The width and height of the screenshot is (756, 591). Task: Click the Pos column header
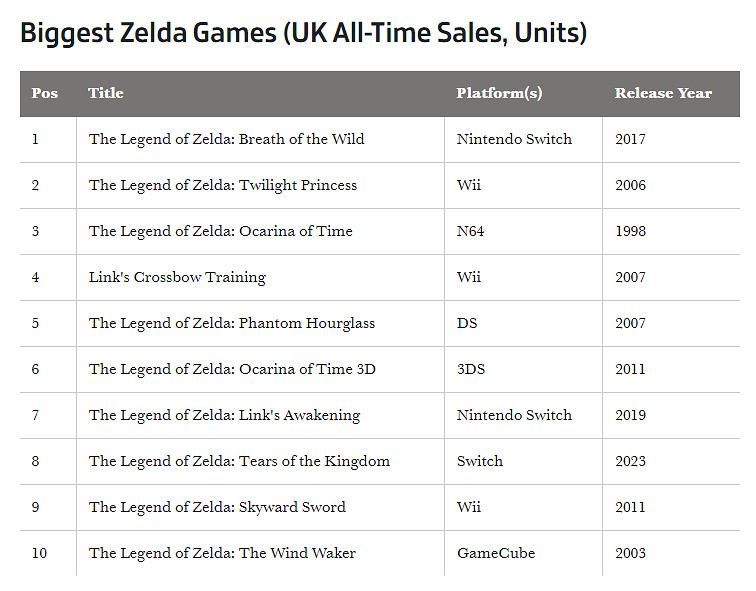pyautogui.click(x=45, y=93)
